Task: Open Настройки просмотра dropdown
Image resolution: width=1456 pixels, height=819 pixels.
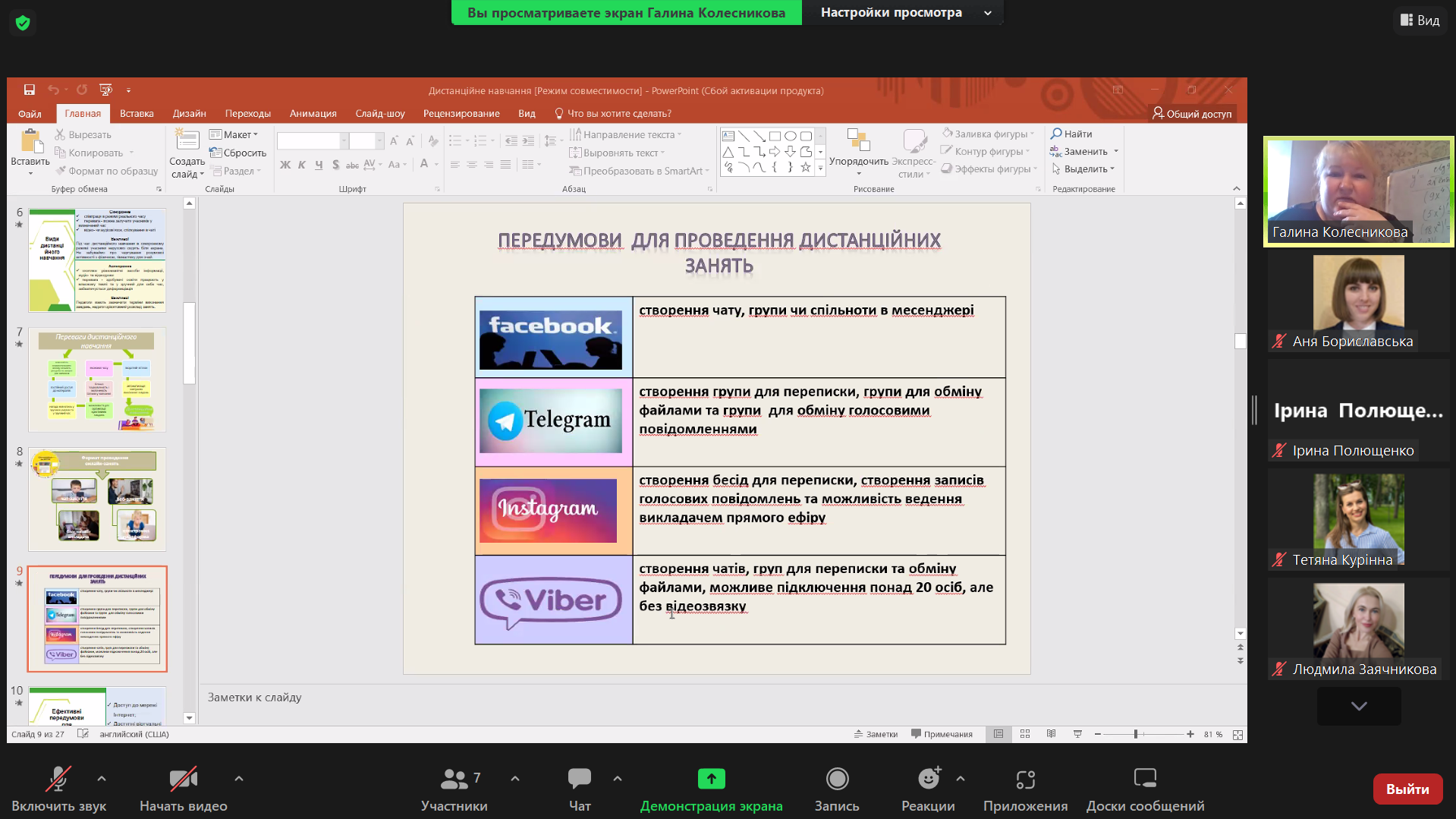Action: (x=903, y=12)
